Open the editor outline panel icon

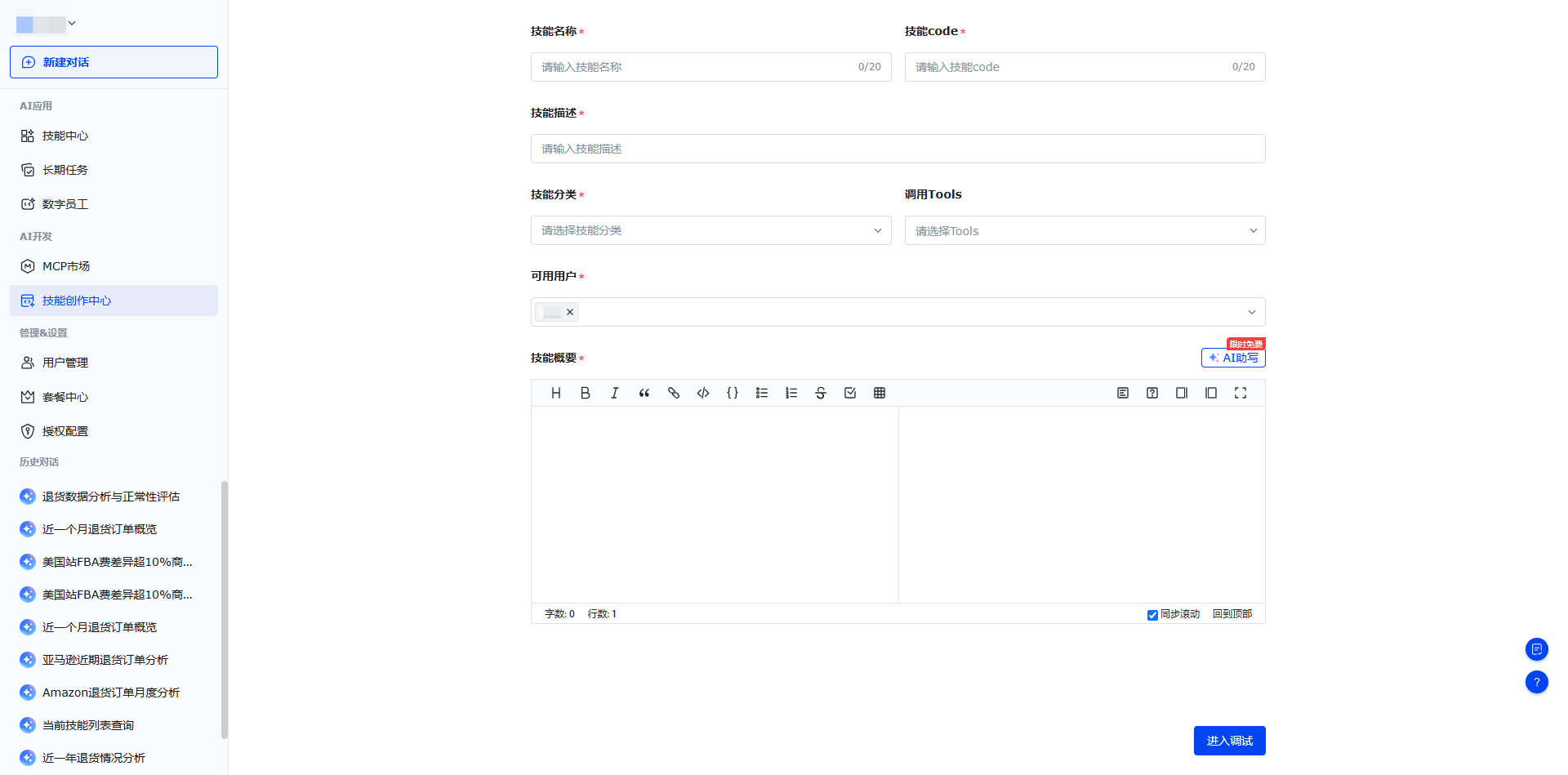(x=1123, y=393)
